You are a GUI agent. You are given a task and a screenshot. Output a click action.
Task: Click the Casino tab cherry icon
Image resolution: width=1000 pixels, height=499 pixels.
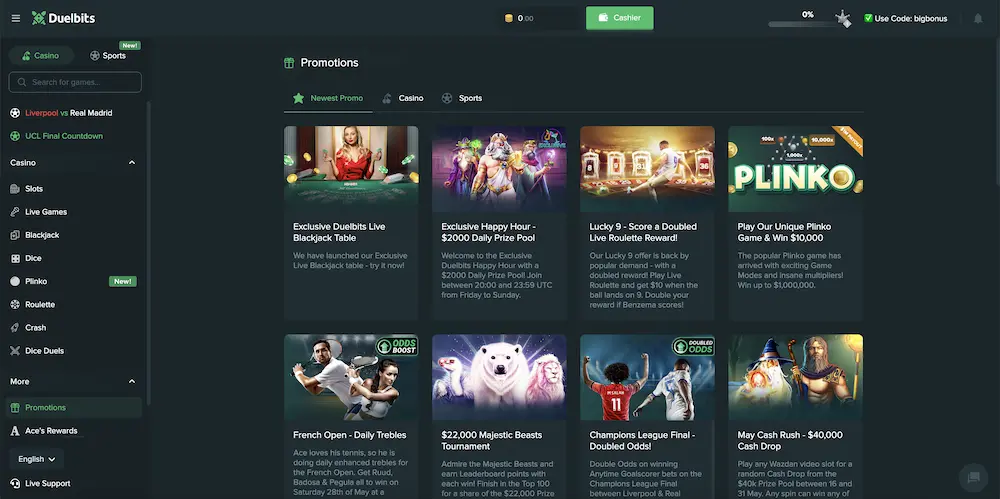point(387,98)
